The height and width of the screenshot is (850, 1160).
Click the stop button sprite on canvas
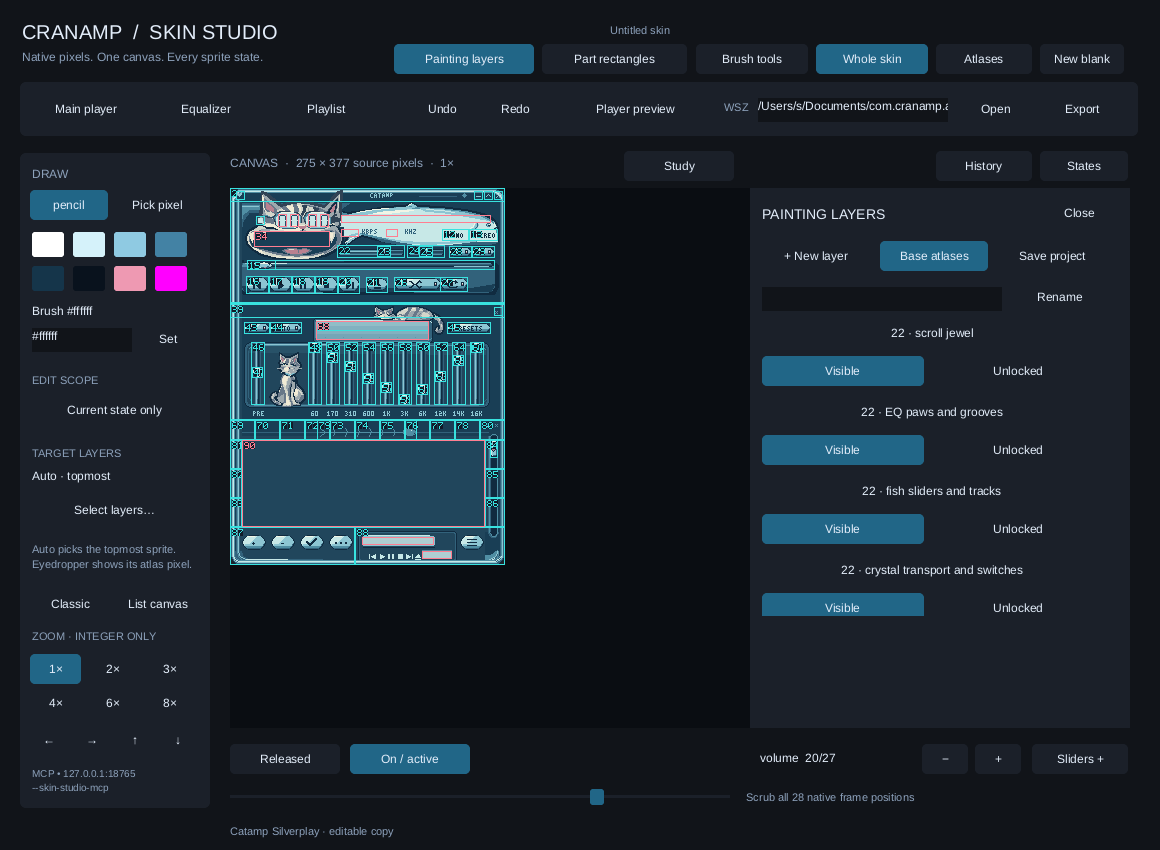point(326,285)
